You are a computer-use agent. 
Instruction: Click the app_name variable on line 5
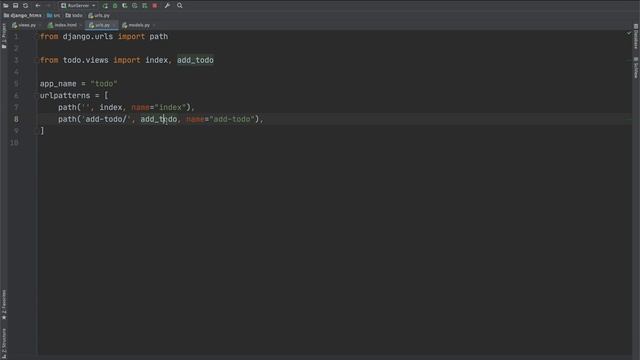tap(58, 84)
